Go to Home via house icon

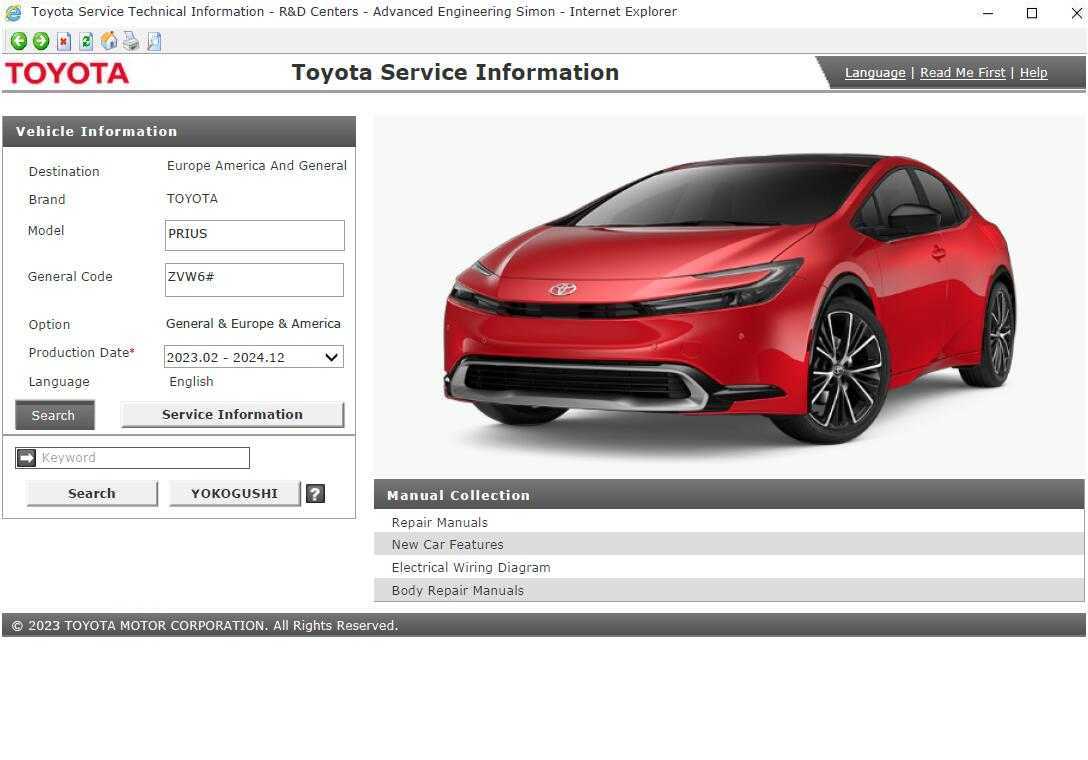[x=109, y=42]
